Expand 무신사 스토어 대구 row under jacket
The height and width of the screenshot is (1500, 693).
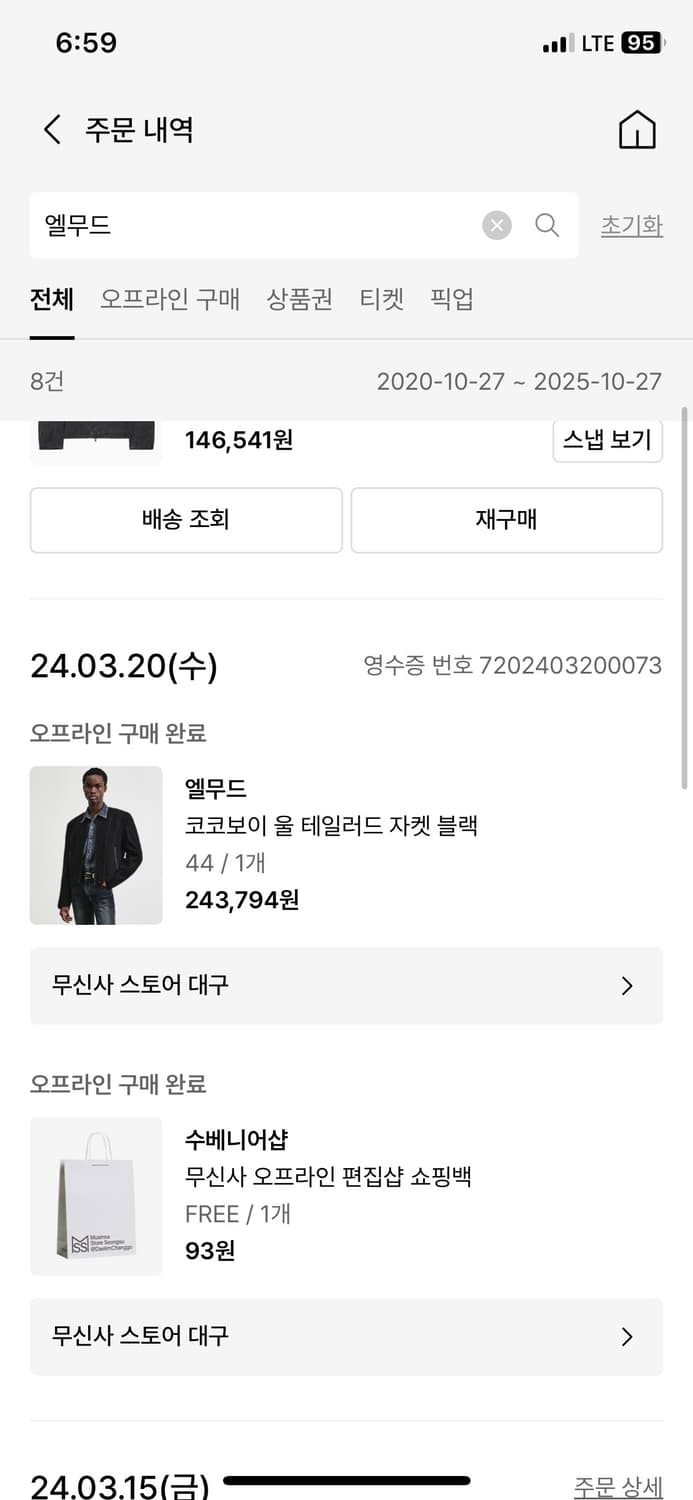pyautogui.click(x=346, y=986)
